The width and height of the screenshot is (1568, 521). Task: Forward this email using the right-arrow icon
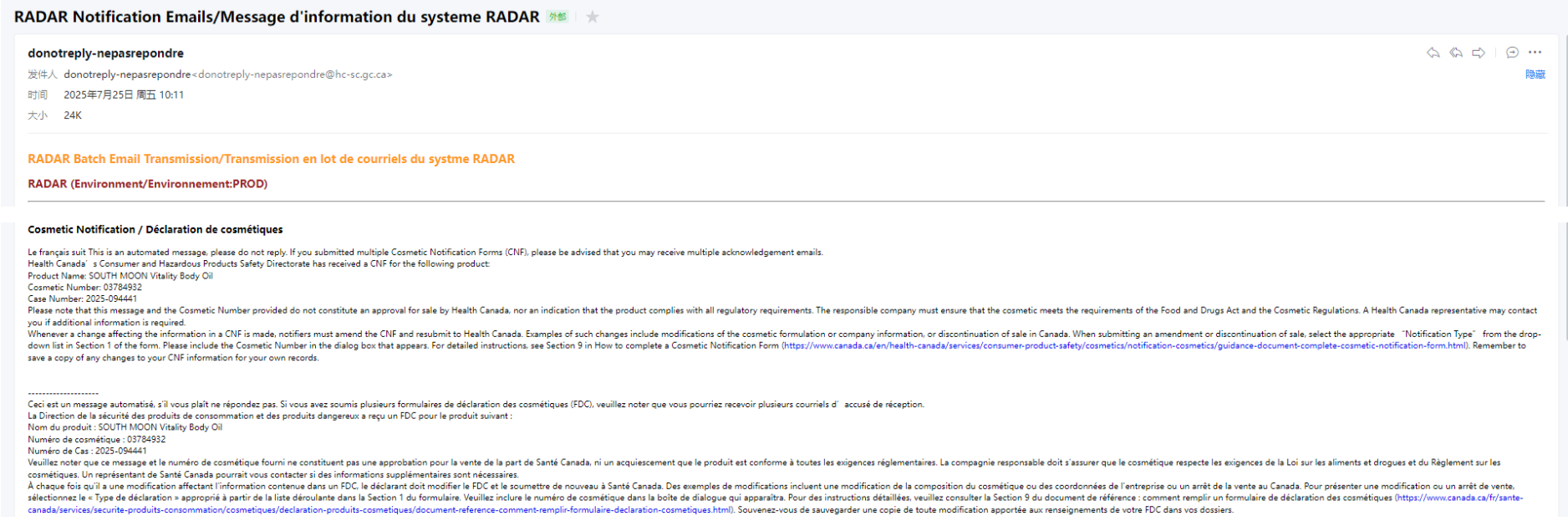[1479, 53]
